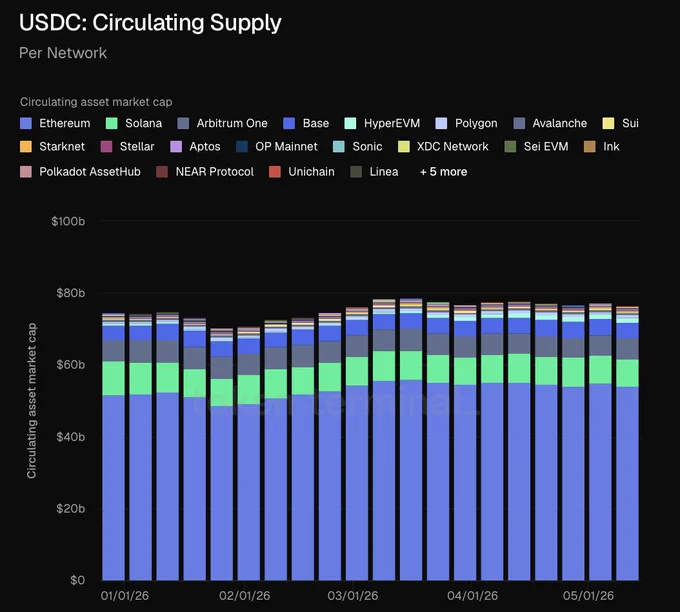Viewport: 680px width, 612px height.
Task: Select the Stellar legend icon
Action: click(106, 147)
